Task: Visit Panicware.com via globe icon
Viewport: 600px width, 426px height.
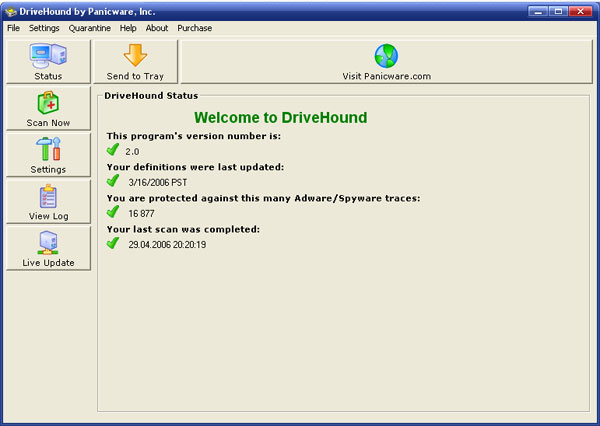Action: (386, 56)
